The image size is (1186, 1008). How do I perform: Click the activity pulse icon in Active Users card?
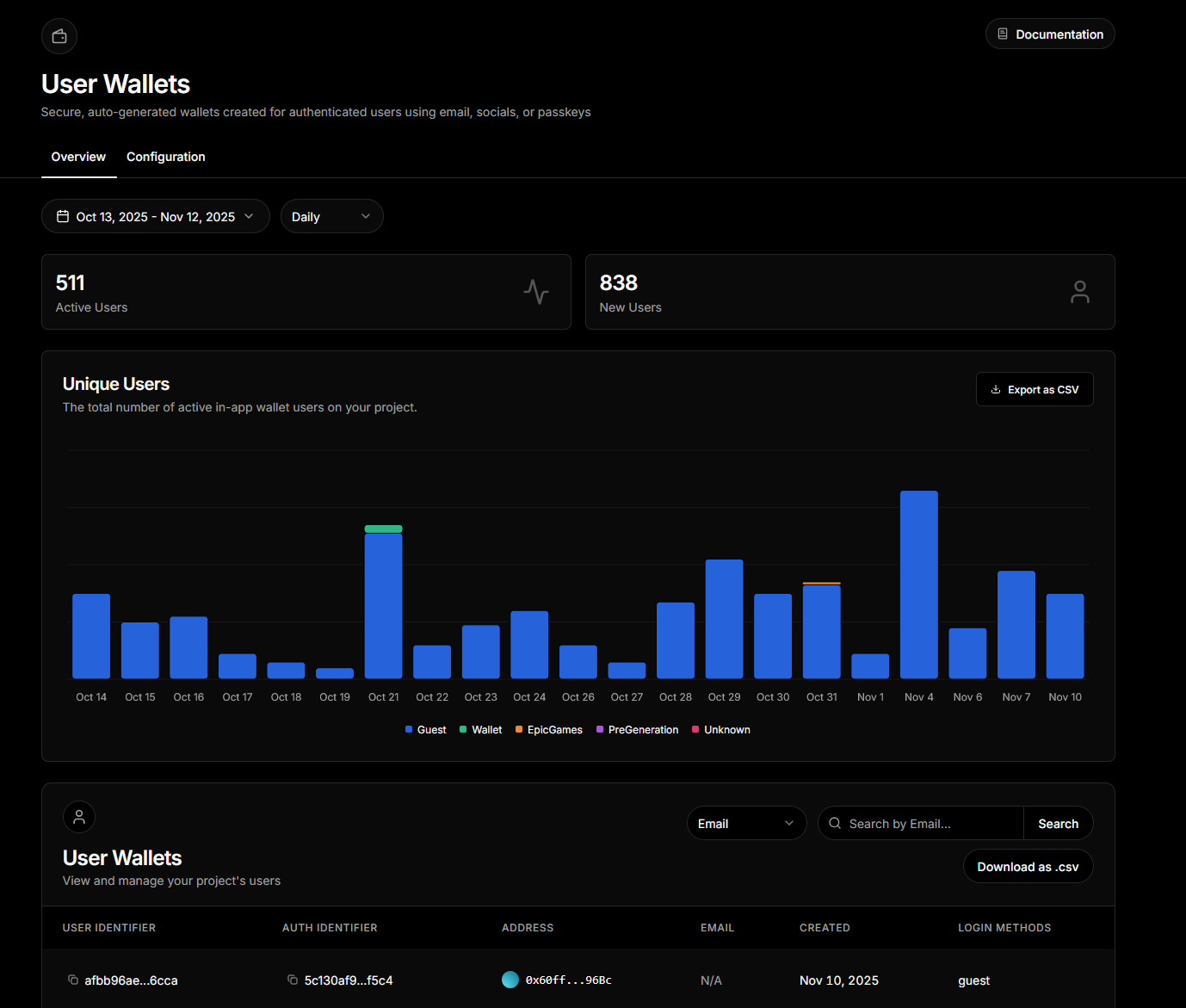[535, 292]
